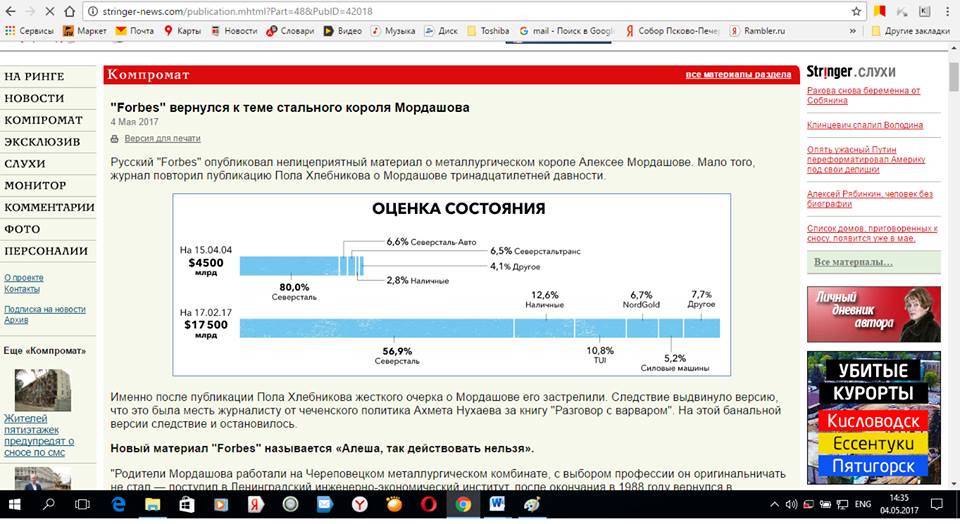Open the browser home page icon
This screenshot has height=524, width=960.
click(70, 11)
